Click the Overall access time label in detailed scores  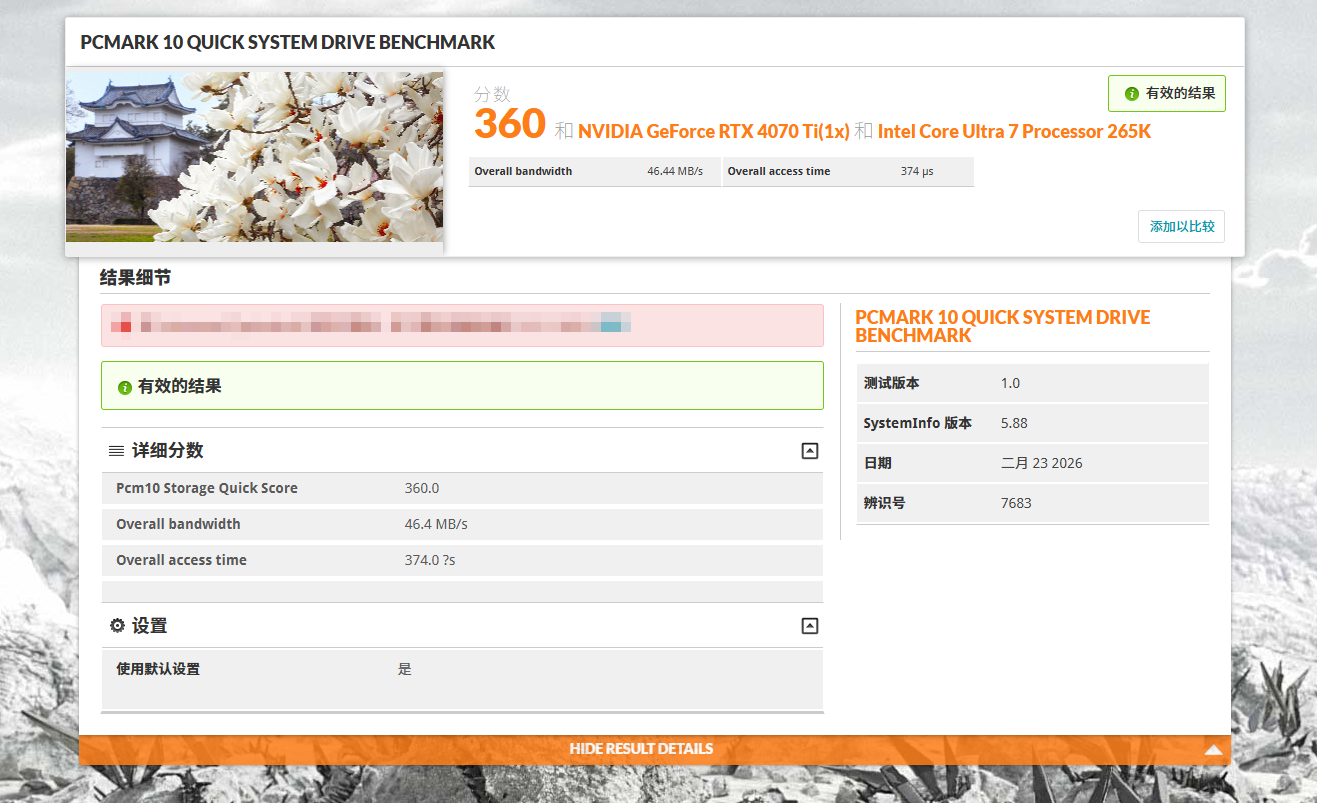[x=181, y=560]
